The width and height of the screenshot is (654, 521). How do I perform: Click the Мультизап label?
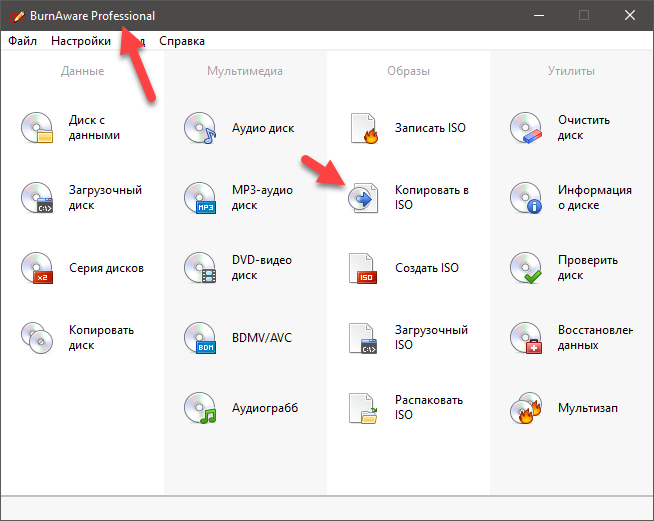[588, 408]
